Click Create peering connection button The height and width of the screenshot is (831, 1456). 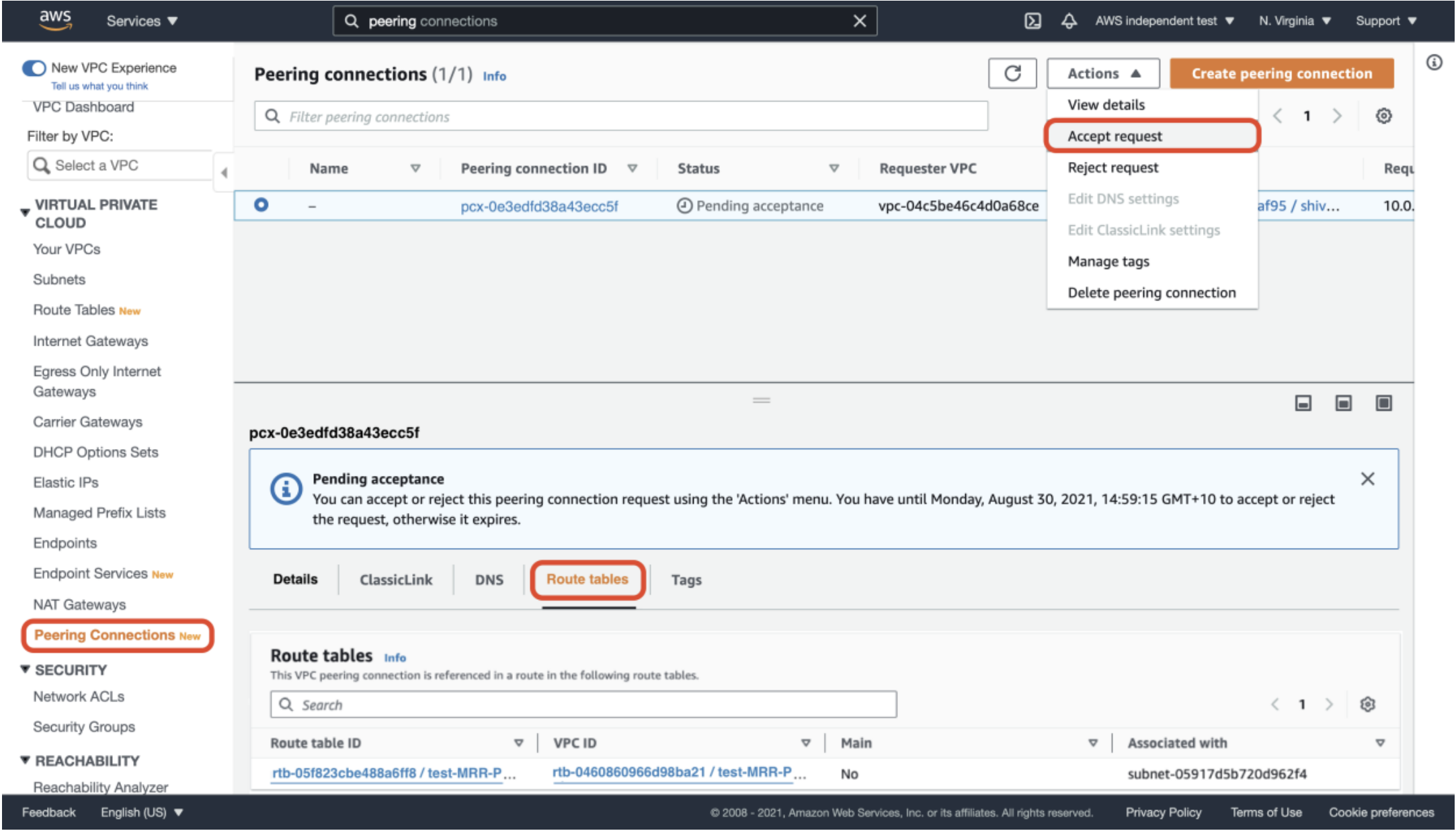click(1281, 73)
